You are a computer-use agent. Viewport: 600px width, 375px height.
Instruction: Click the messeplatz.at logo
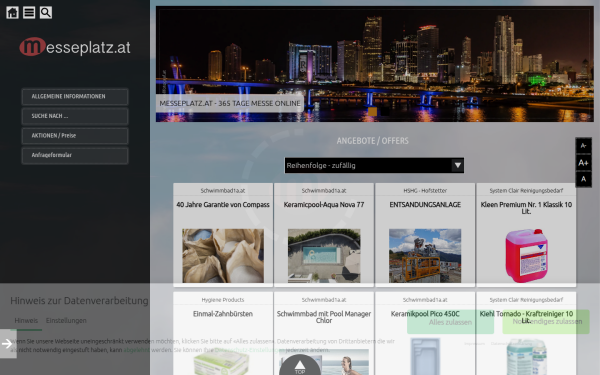[75, 47]
